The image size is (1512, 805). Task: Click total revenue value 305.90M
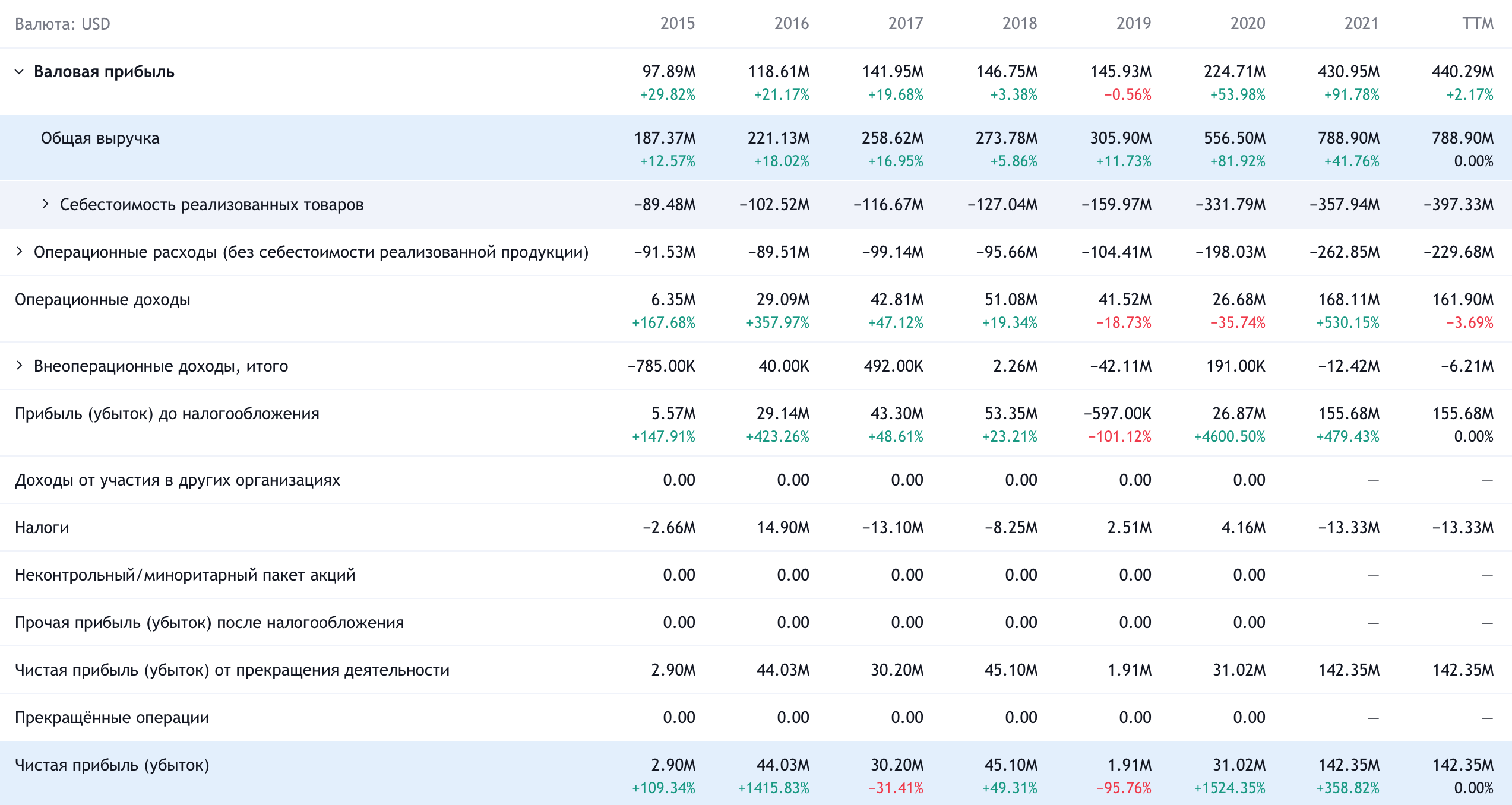(1121, 138)
